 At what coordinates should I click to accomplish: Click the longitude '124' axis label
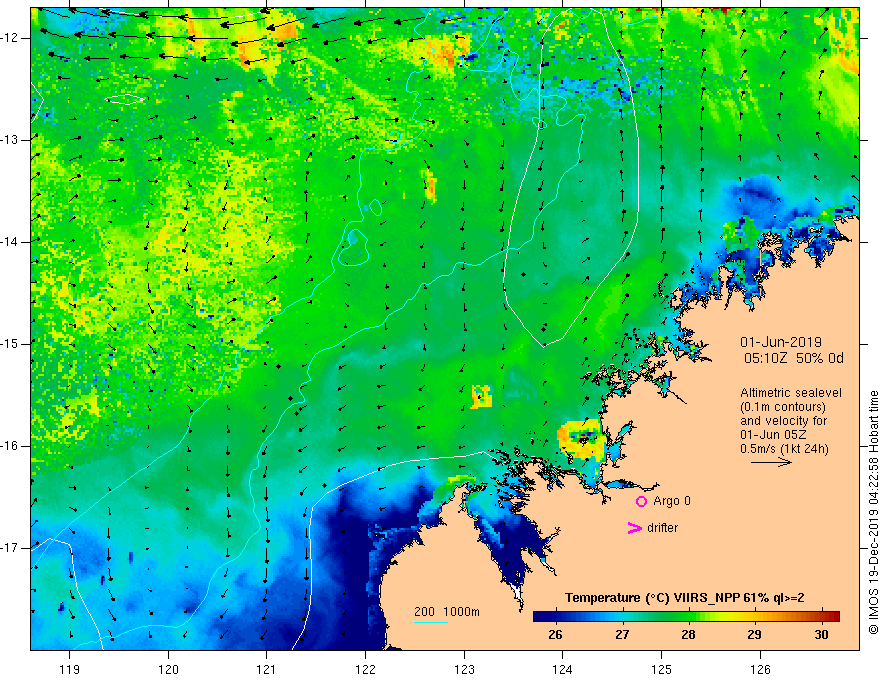pyautogui.click(x=563, y=669)
